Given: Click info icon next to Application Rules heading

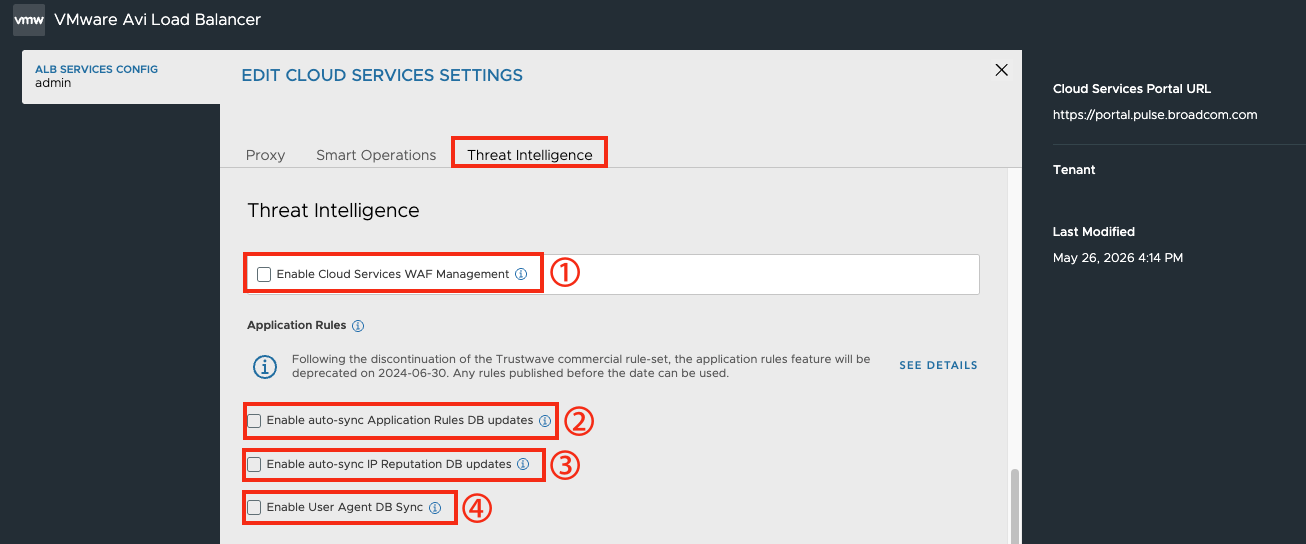Looking at the screenshot, I should tap(358, 326).
